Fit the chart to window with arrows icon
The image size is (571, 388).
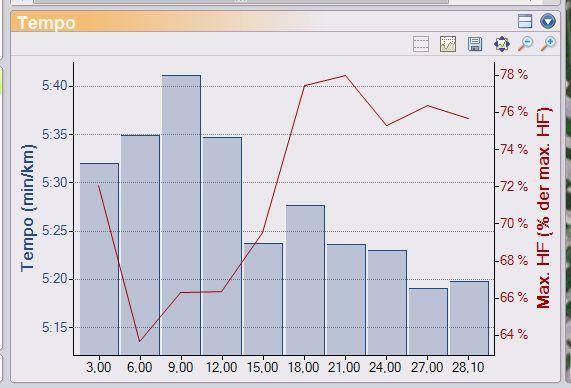tap(502, 44)
